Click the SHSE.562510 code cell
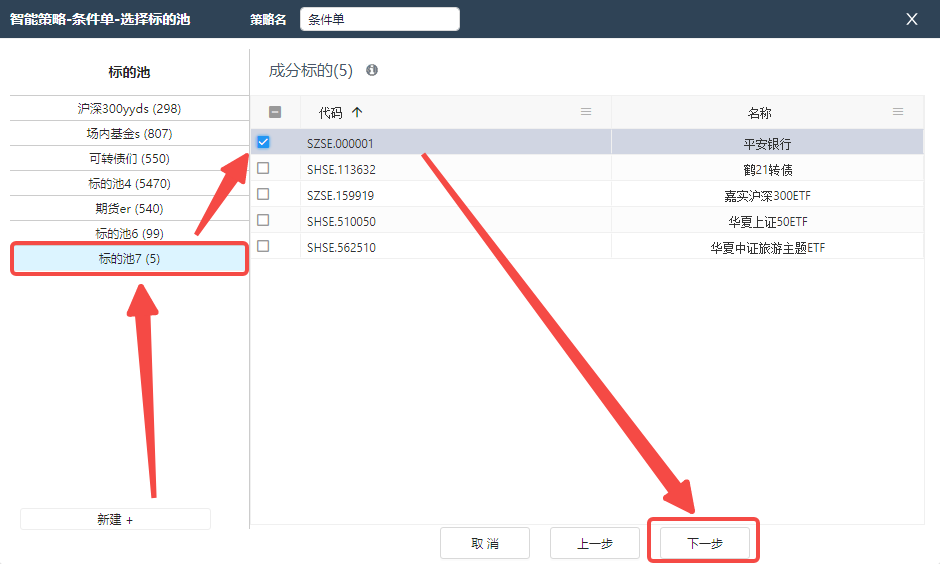The height and width of the screenshot is (564, 940). [x=455, y=247]
